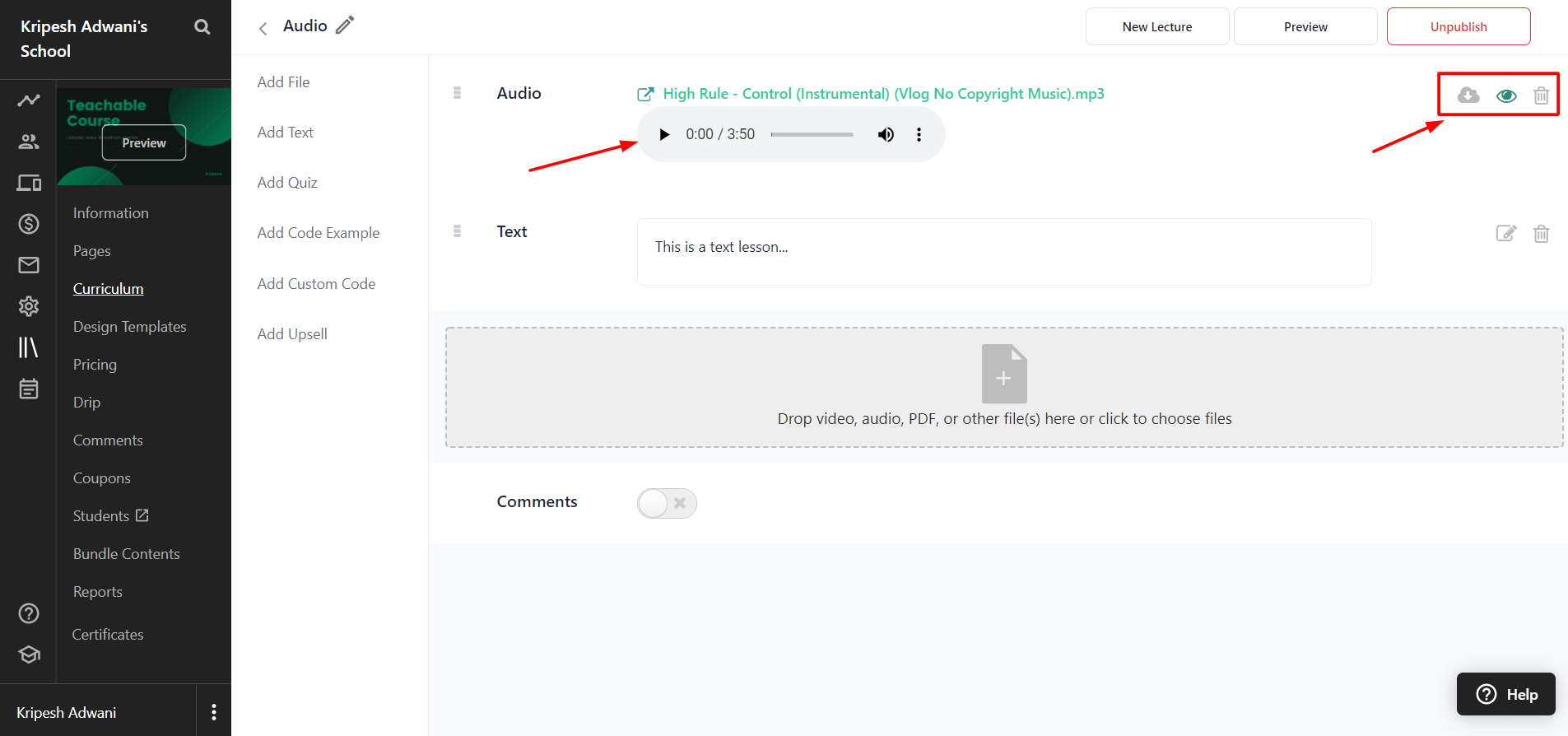Viewport: 1568px width, 736px height.
Task: Edit the text block with pencil-square icon
Action: [1505, 233]
